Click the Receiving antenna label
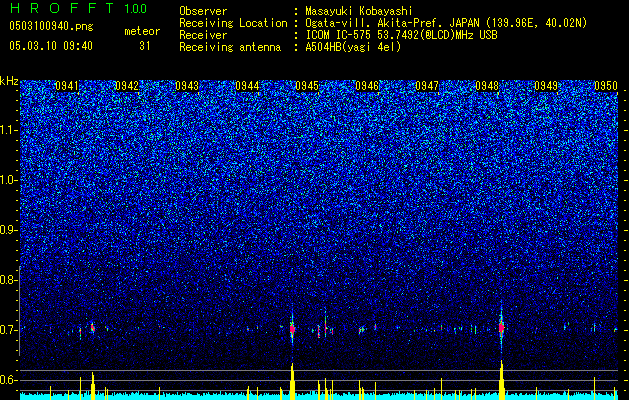The width and height of the screenshot is (629, 400). pos(230,47)
